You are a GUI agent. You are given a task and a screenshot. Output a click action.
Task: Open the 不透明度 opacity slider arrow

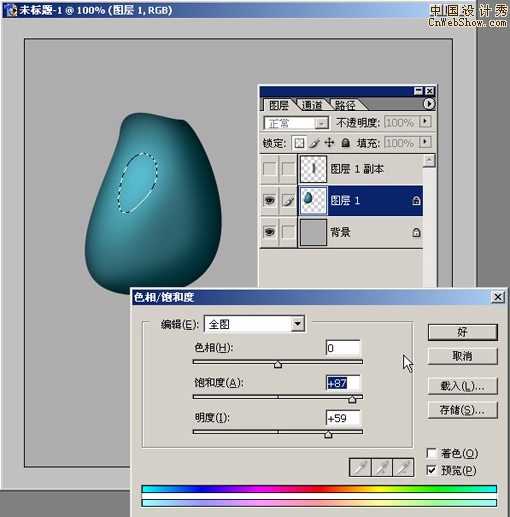tap(425, 122)
